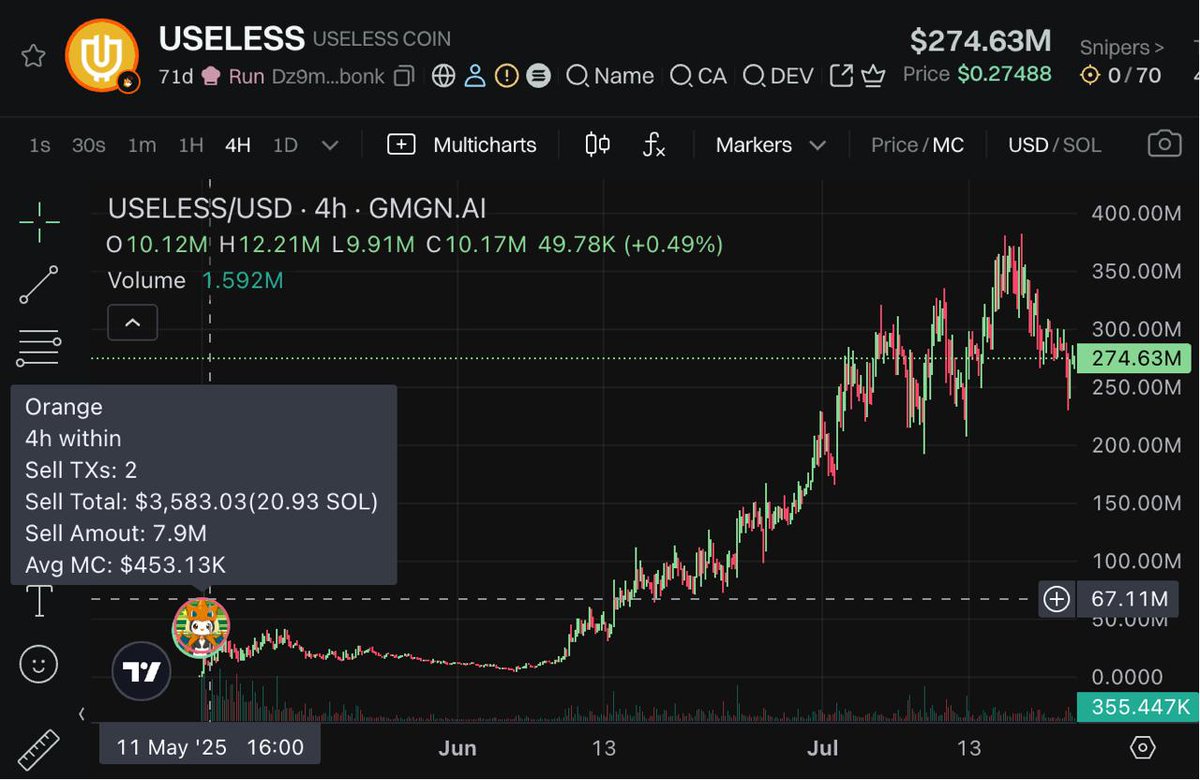1200x780 pixels.
Task: Click the Snipers target count 0/70
Action: (1122, 76)
